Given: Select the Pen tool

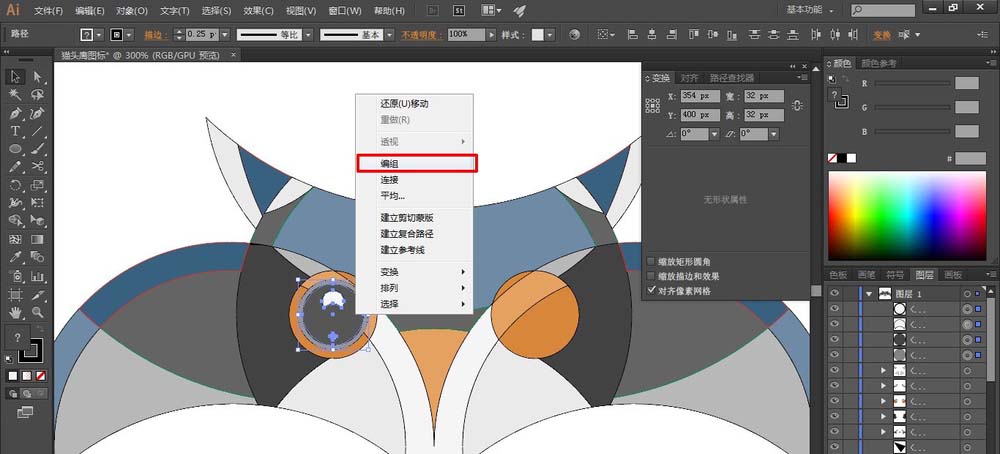Looking at the screenshot, I should point(16,114).
